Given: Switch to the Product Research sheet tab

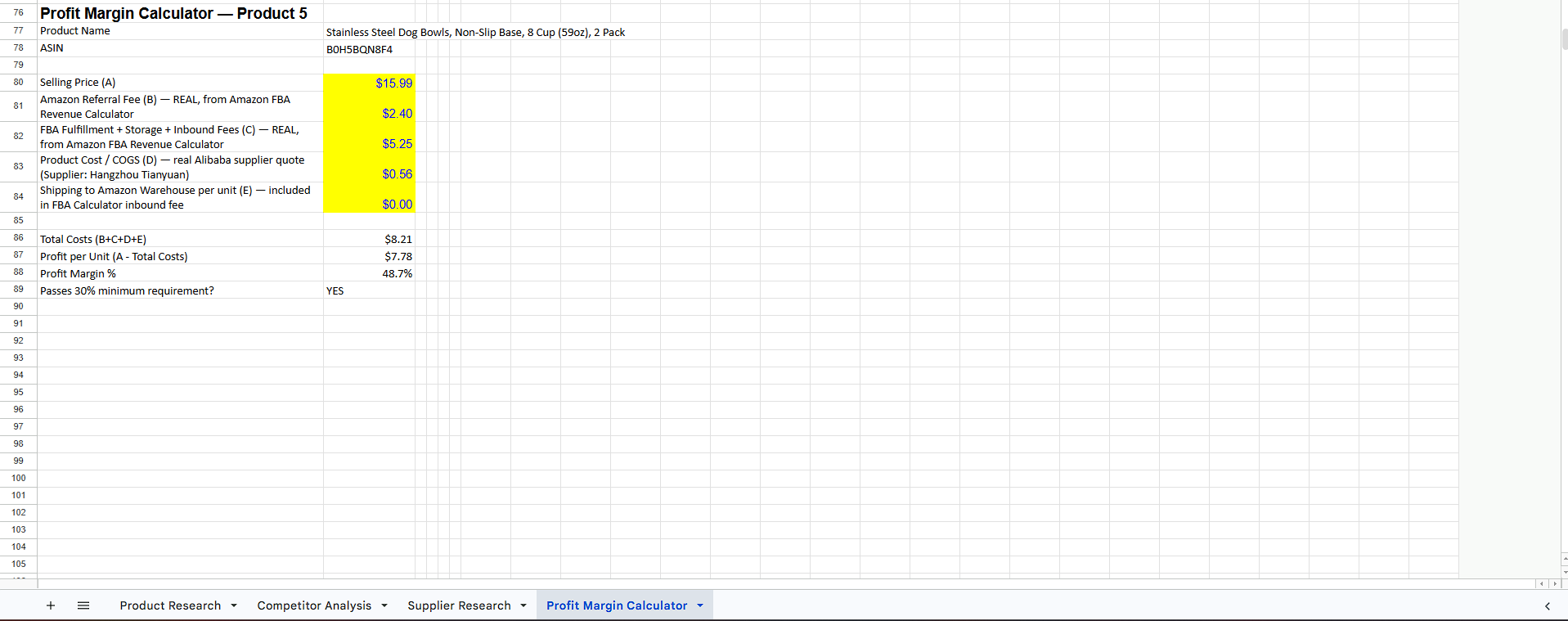Looking at the screenshot, I should point(170,605).
